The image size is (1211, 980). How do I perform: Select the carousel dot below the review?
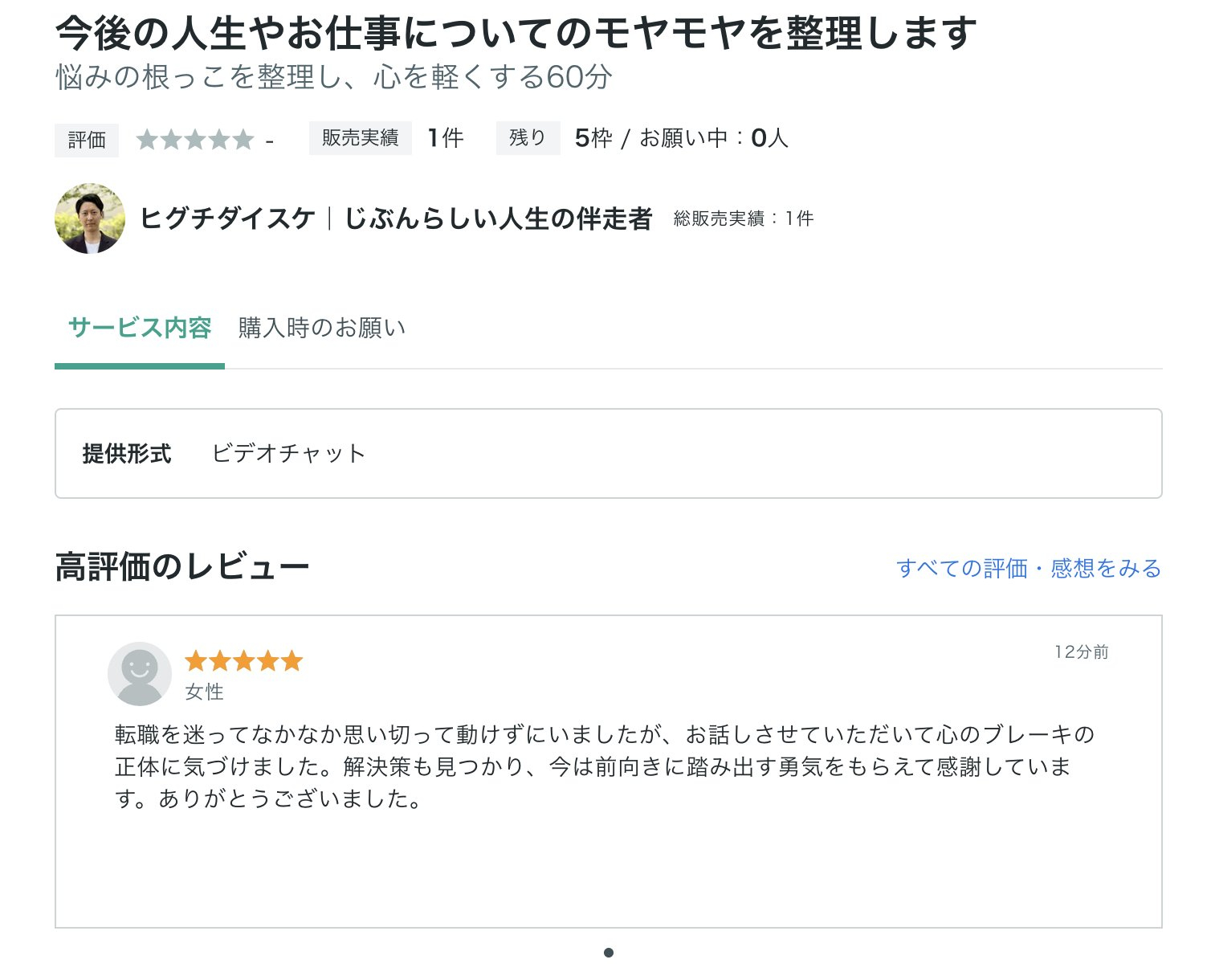[x=609, y=953]
